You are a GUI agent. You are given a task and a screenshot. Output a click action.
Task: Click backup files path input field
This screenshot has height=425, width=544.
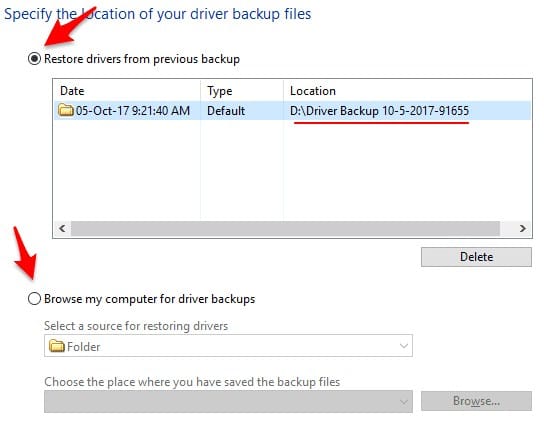228,401
